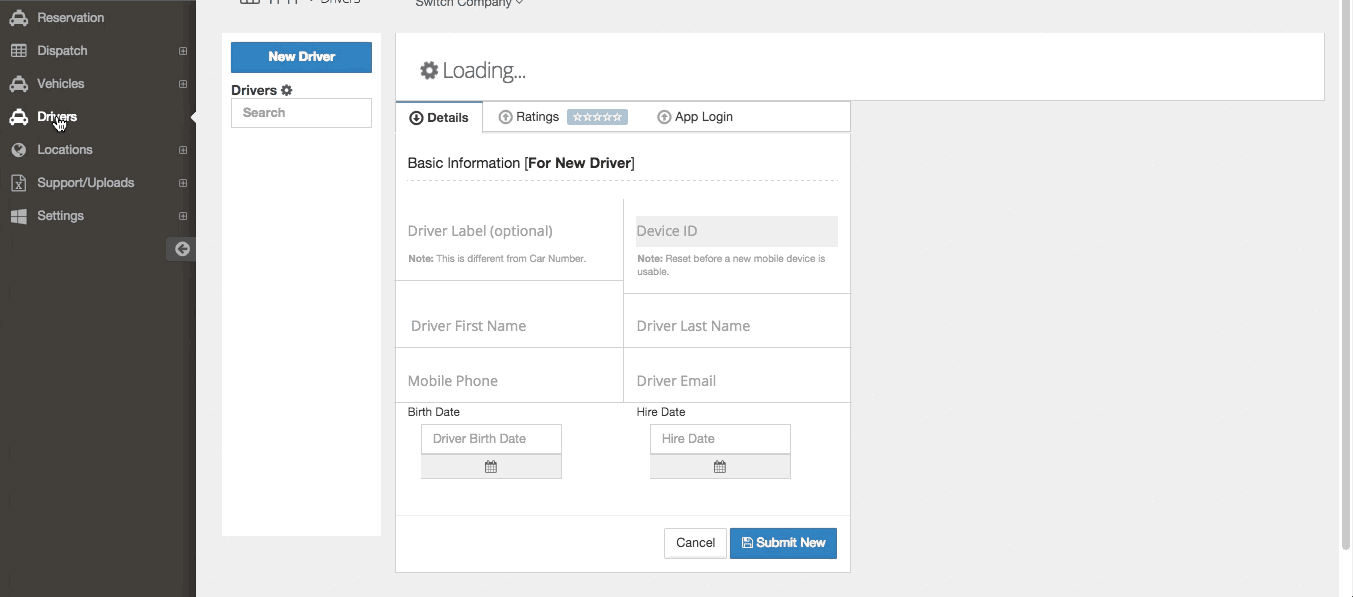Click the Locations globe icon
Screen dimensions: 1353x597
[x=18, y=150]
